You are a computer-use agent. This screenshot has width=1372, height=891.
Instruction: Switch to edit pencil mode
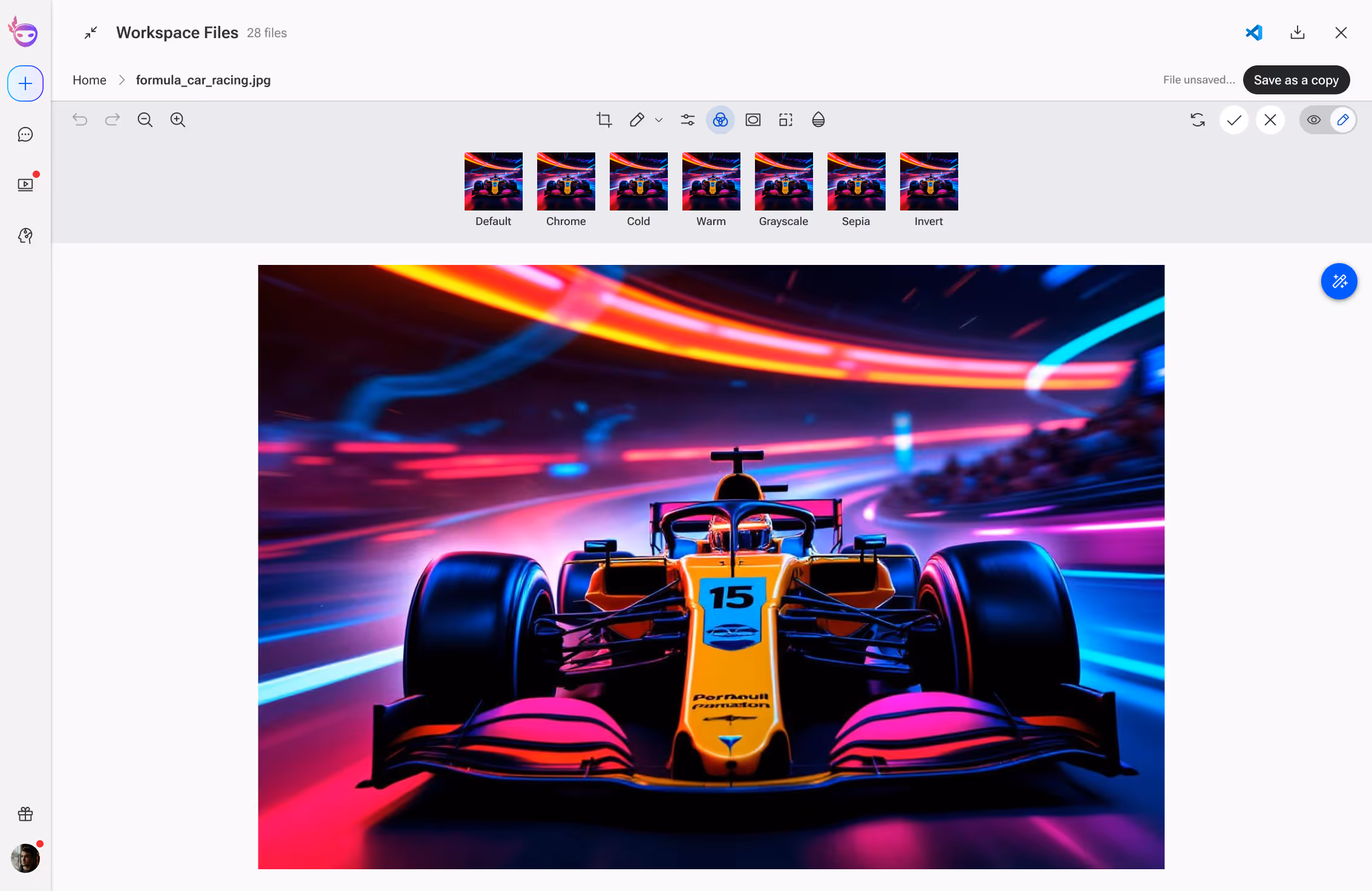(x=1342, y=120)
